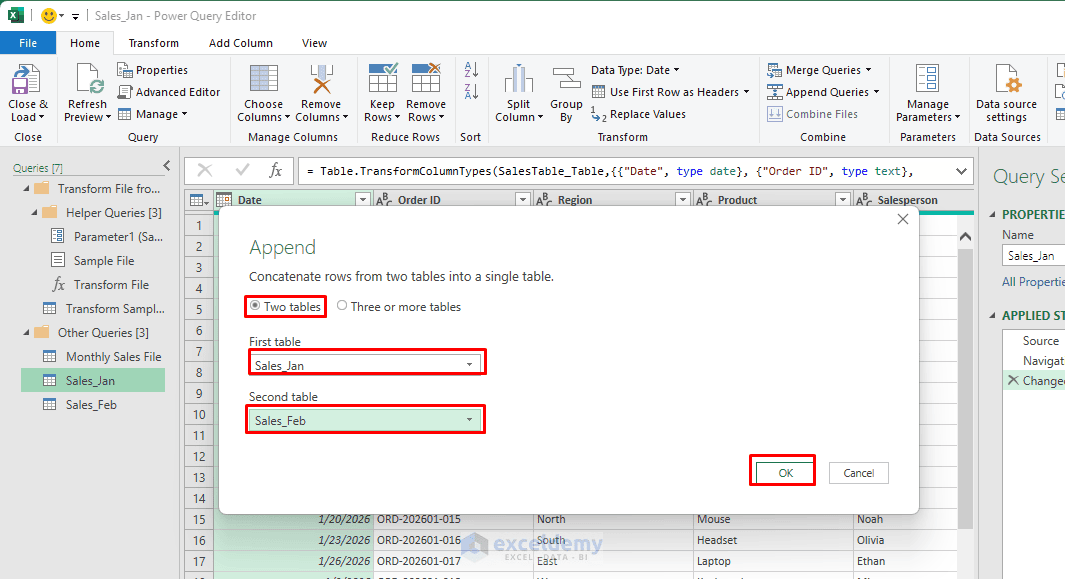Viewport: 1065px width, 579px height.
Task: Open the Date column filter dropdown
Action: [363, 200]
